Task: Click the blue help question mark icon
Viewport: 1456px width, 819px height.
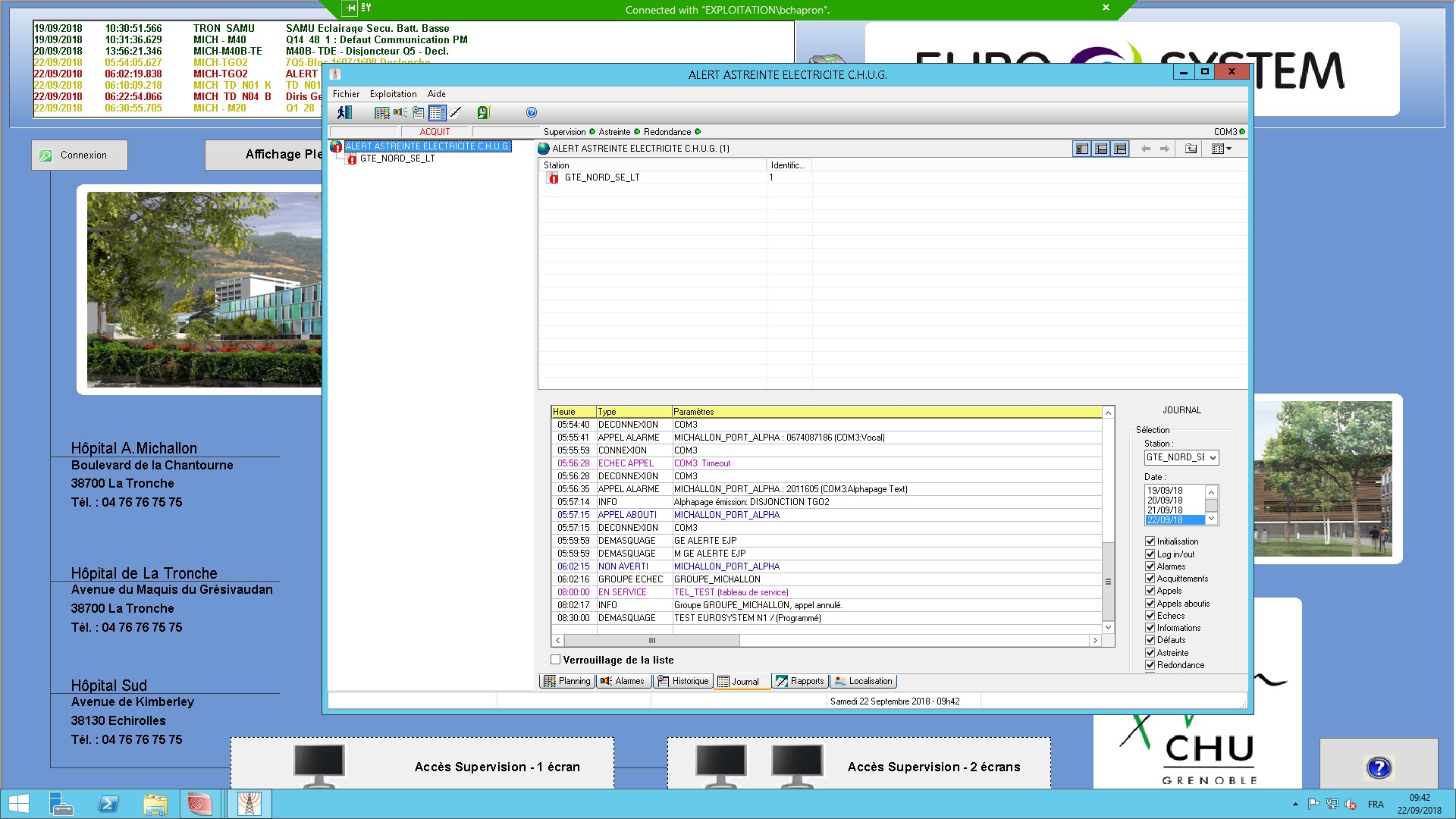Action: (532, 112)
